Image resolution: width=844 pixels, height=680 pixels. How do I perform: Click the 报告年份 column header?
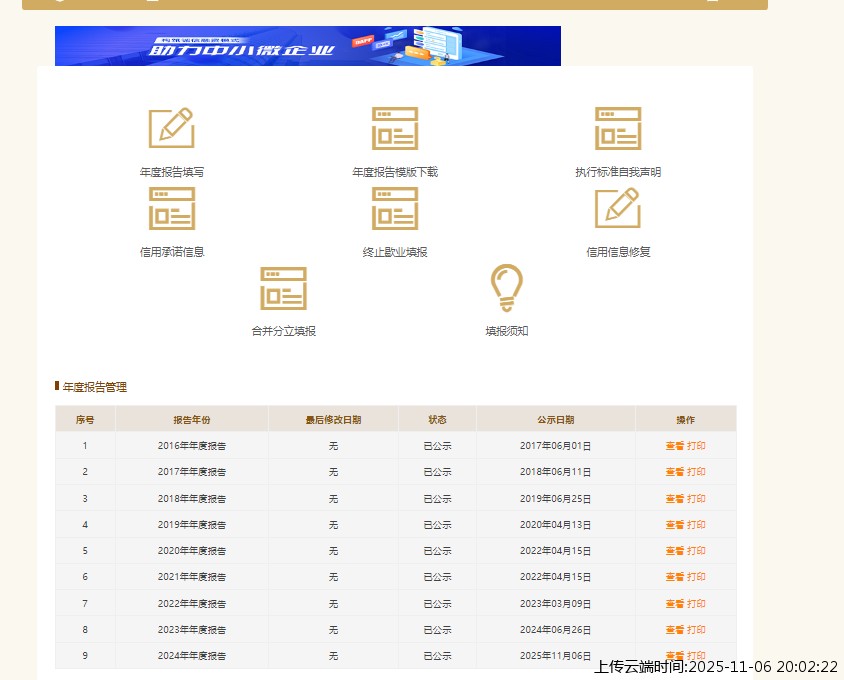(x=192, y=420)
